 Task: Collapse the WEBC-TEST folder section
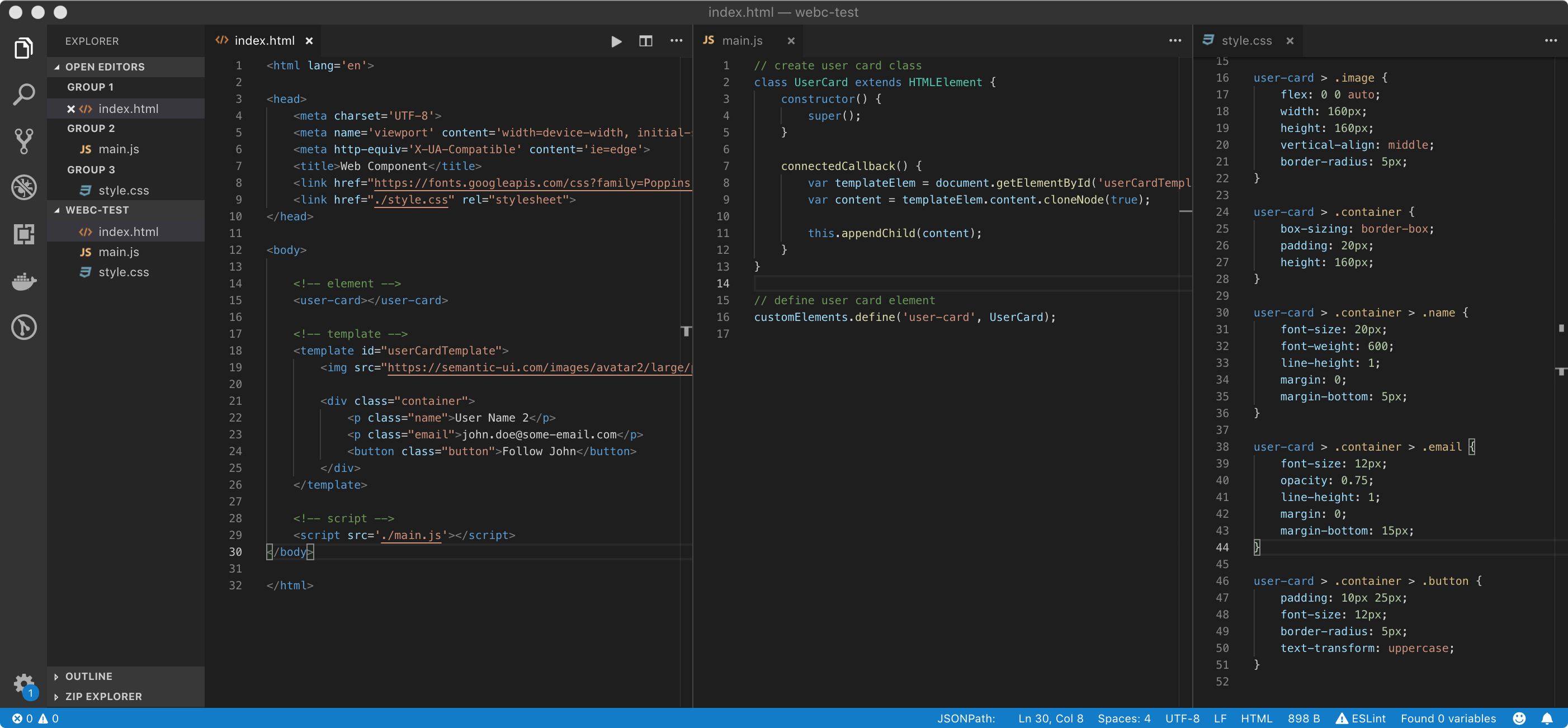97,210
